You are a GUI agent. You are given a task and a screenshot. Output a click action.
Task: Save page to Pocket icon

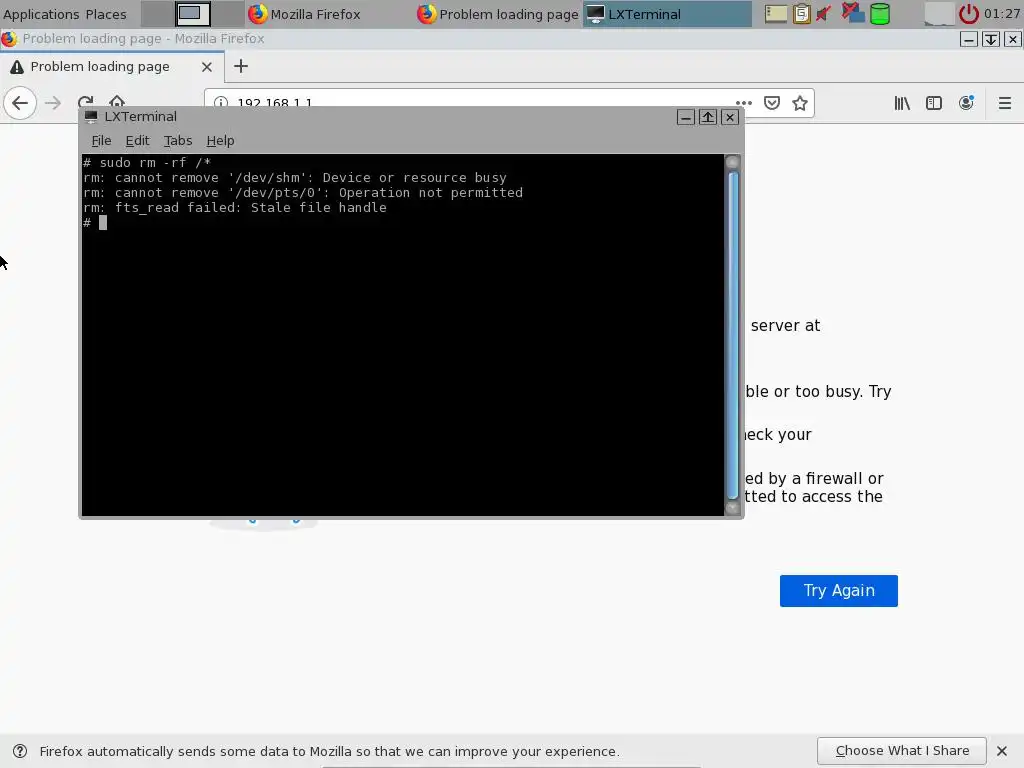[772, 103]
